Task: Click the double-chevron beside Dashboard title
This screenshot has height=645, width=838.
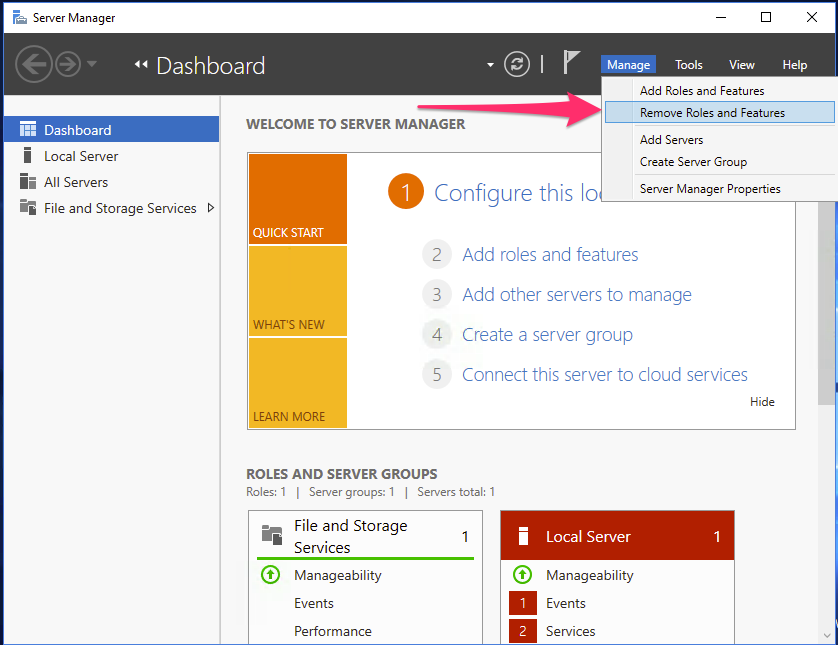Action: [x=141, y=65]
